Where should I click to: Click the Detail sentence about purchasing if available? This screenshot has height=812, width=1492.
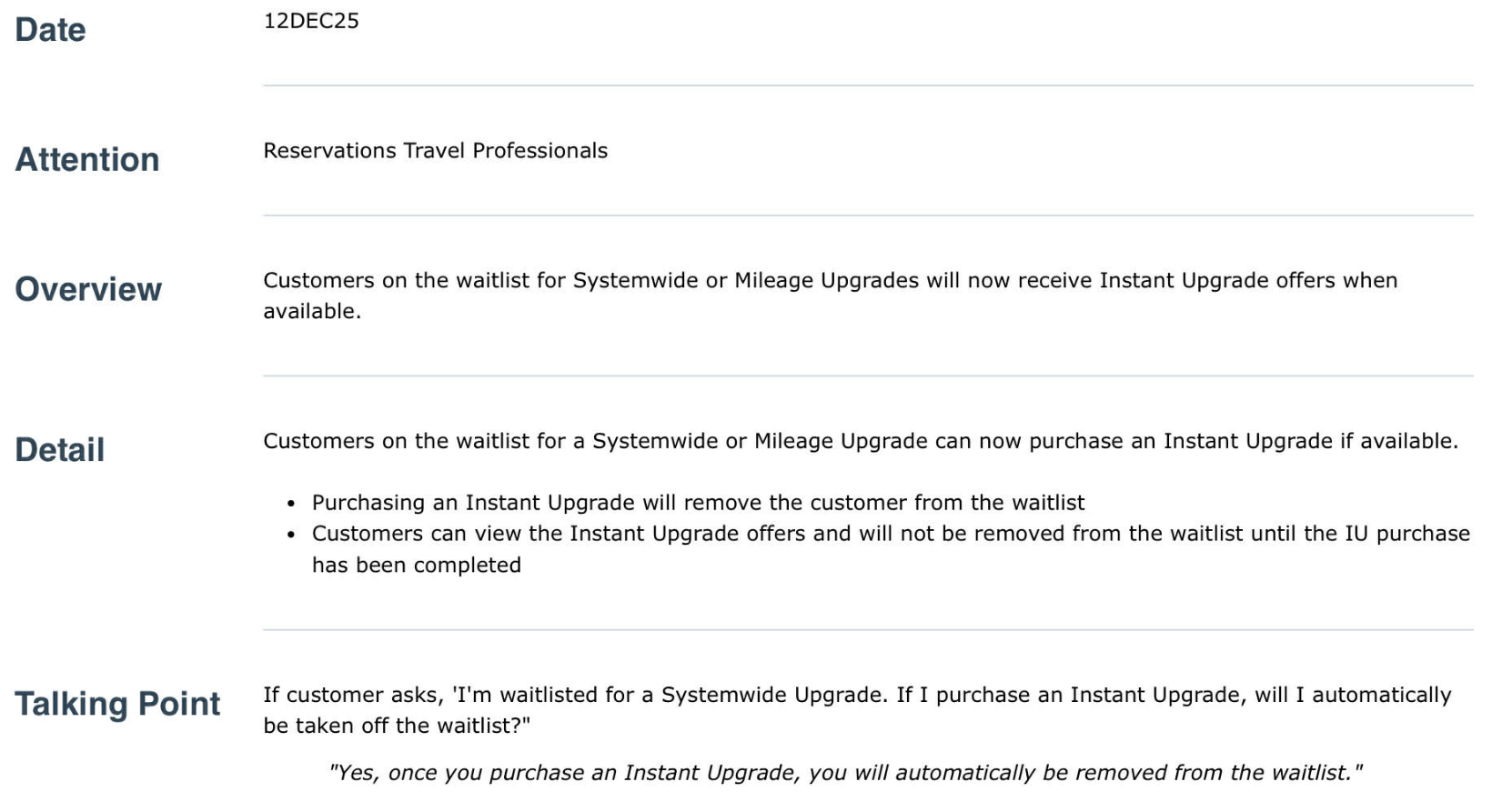(860, 441)
